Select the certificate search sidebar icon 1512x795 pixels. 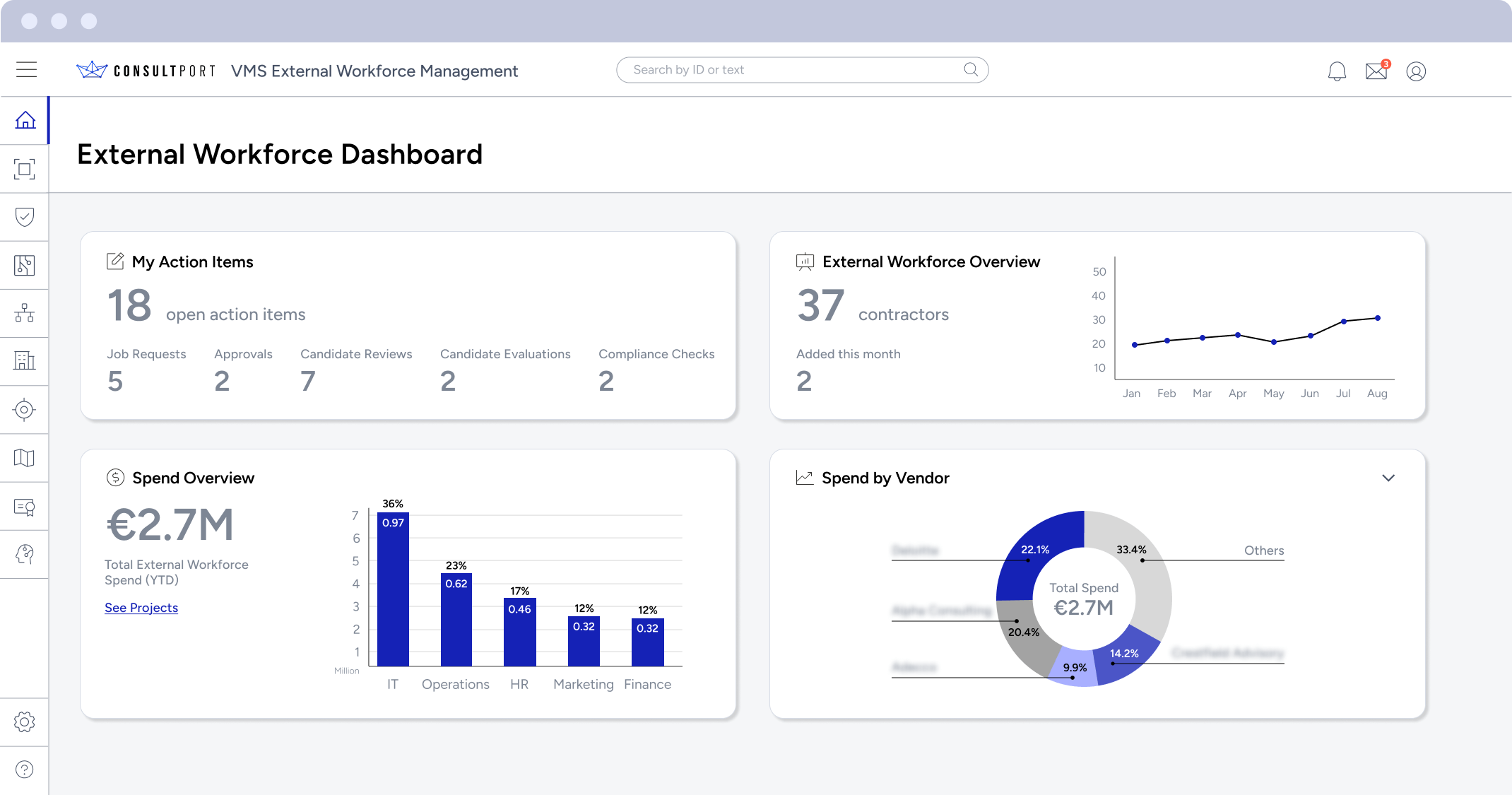[25, 506]
